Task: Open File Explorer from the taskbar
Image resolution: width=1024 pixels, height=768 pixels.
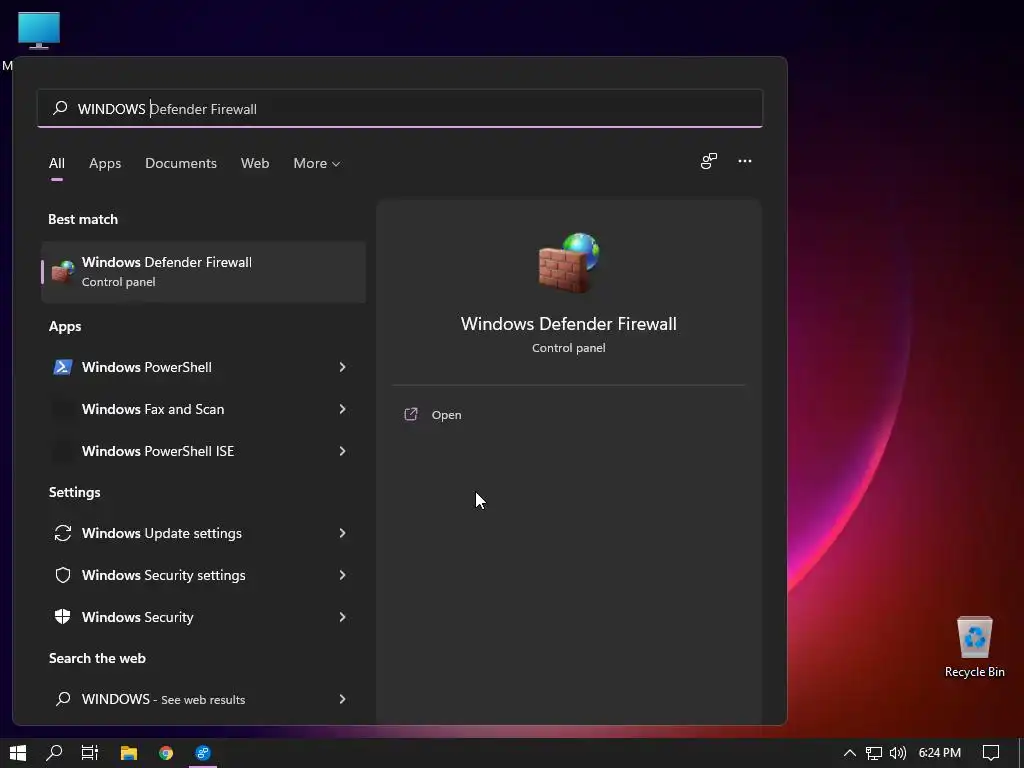Action: pos(129,753)
